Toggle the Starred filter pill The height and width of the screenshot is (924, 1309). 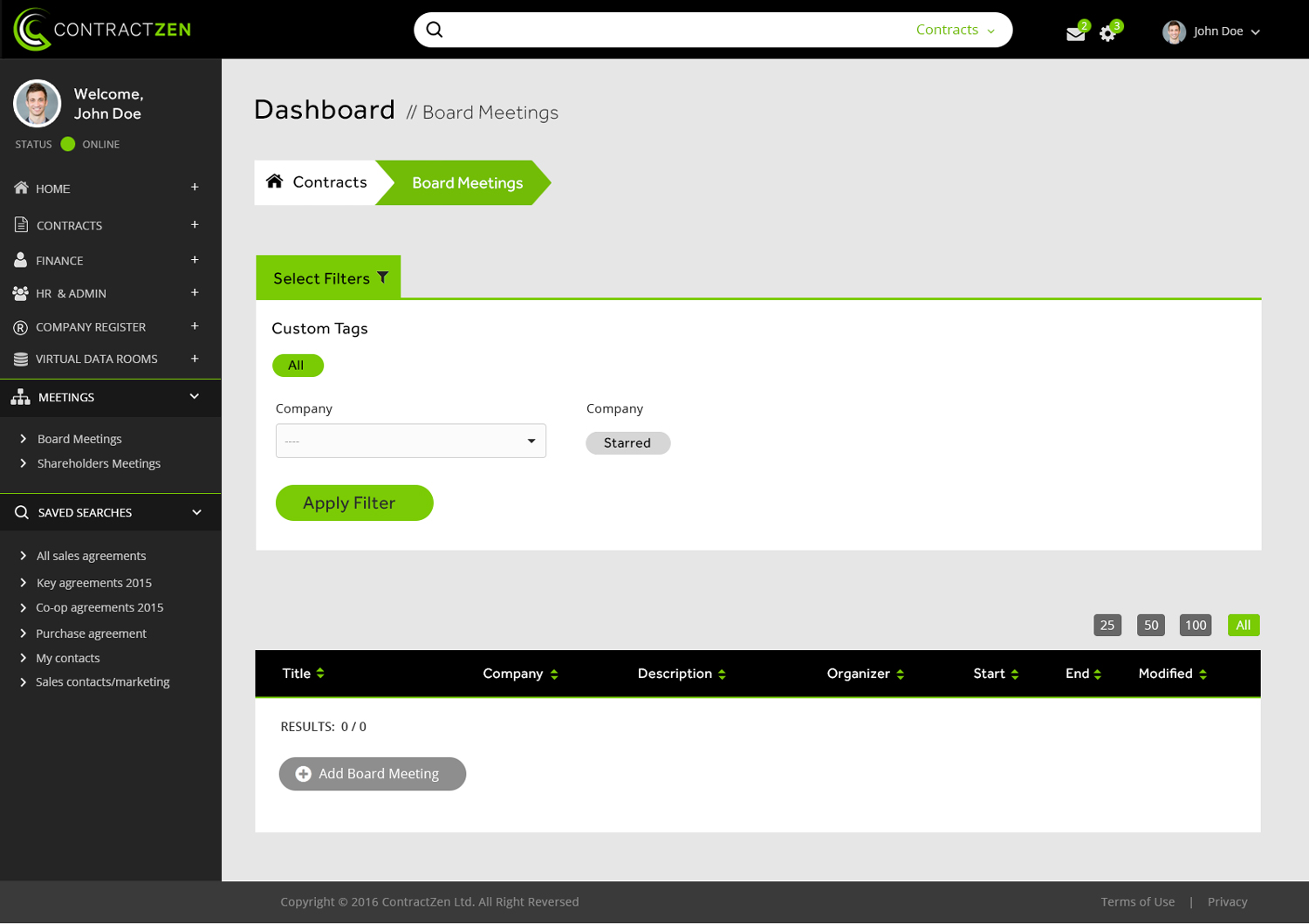(x=627, y=443)
